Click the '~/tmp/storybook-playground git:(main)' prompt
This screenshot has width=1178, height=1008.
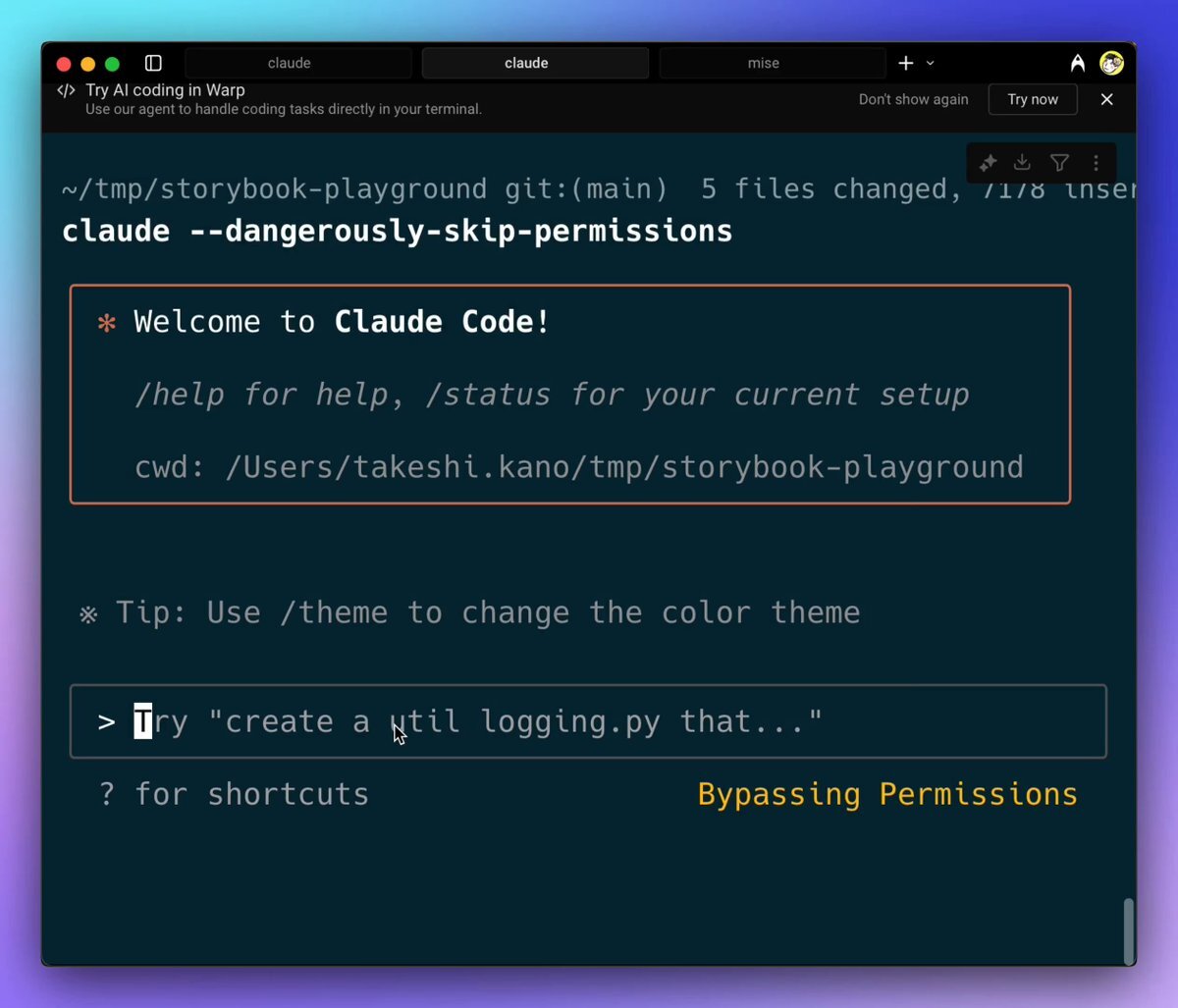coord(364,188)
